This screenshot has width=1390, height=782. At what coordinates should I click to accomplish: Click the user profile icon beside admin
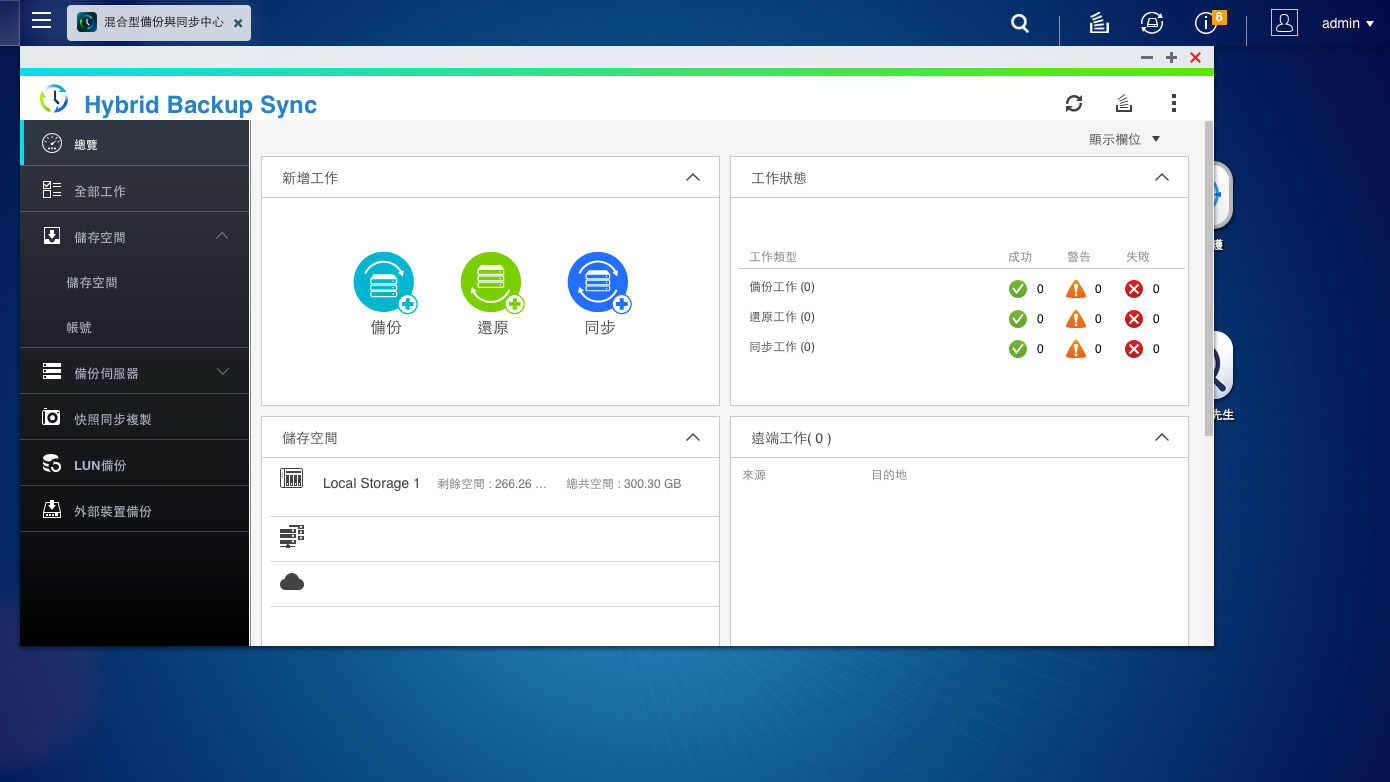click(x=1284, y=23)
